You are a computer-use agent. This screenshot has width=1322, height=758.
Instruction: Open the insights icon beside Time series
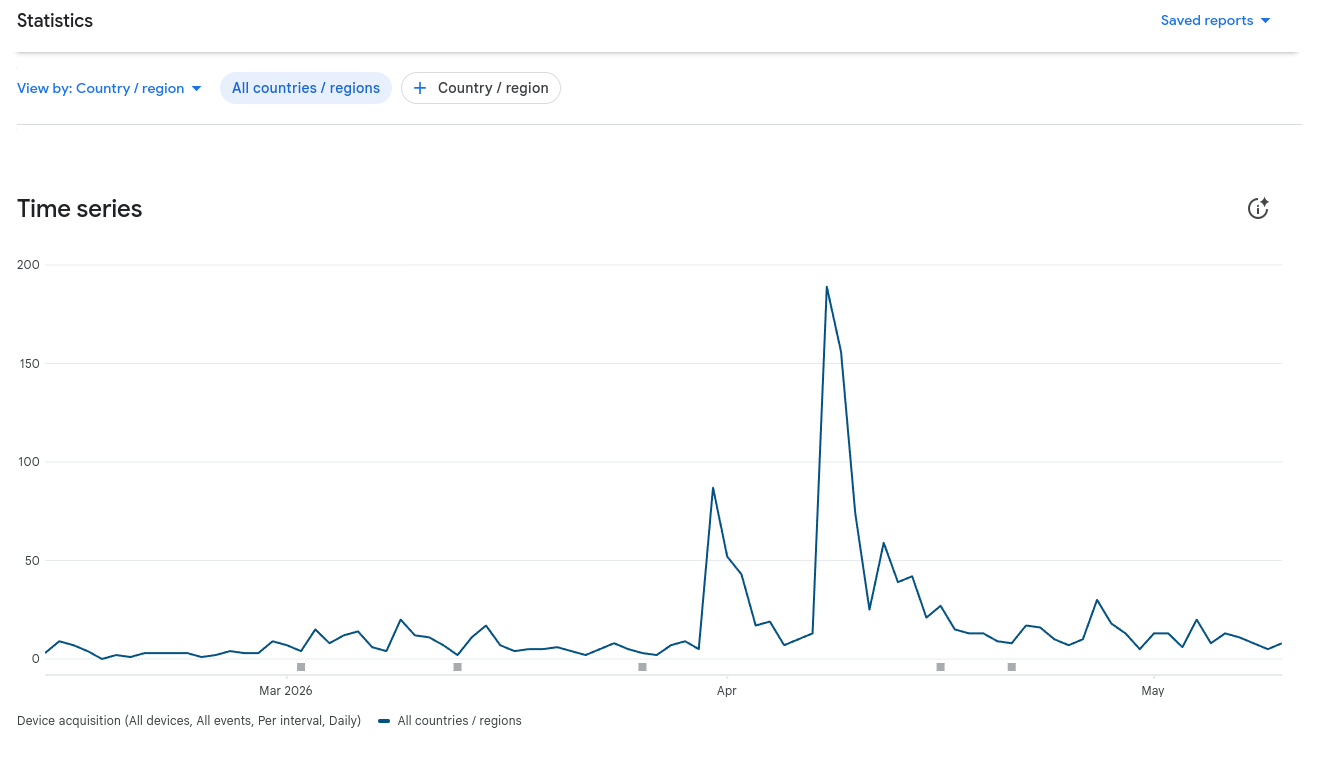point(1258,208)
